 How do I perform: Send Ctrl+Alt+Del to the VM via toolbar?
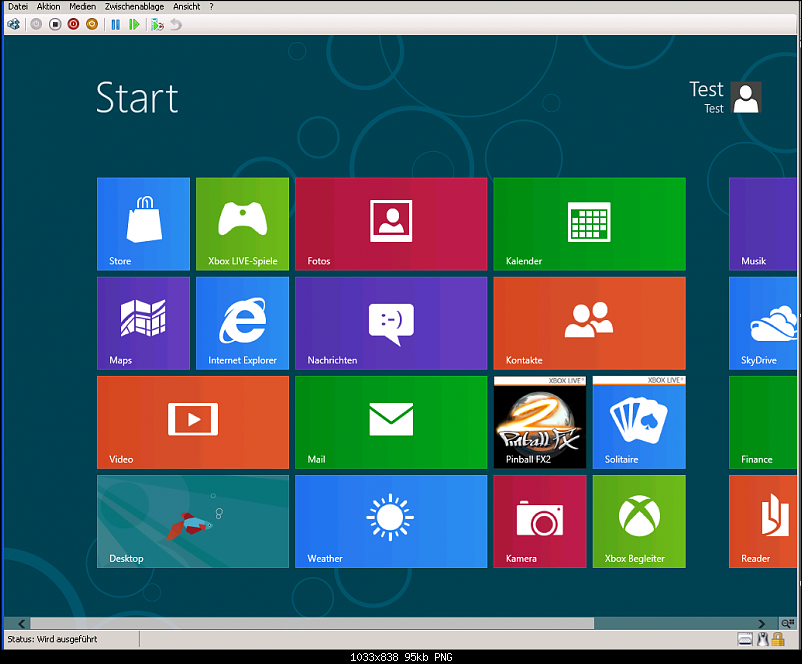pos(14,24)
